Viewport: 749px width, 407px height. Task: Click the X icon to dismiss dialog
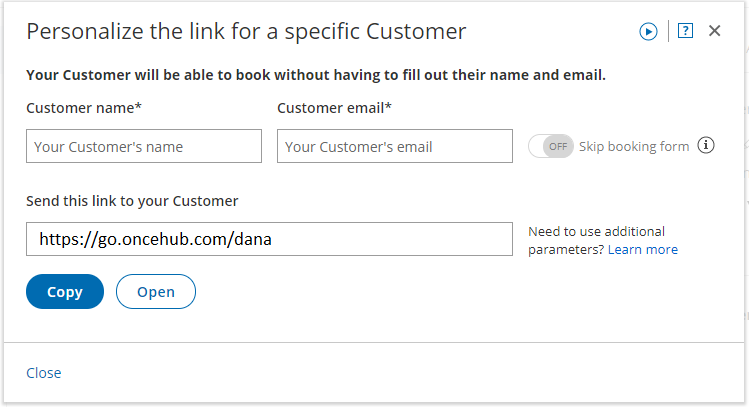[x=714, y=31]
